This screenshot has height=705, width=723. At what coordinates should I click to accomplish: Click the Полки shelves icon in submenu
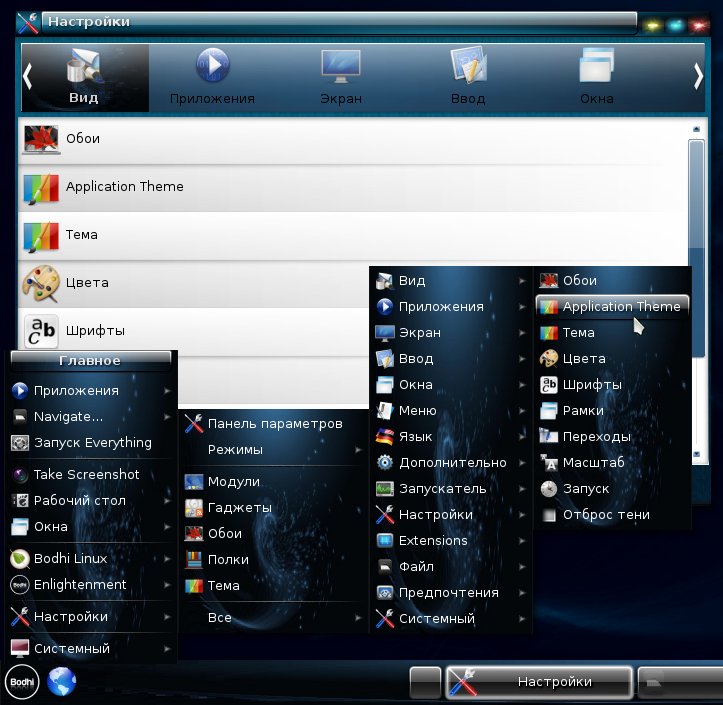pos(194,560)
